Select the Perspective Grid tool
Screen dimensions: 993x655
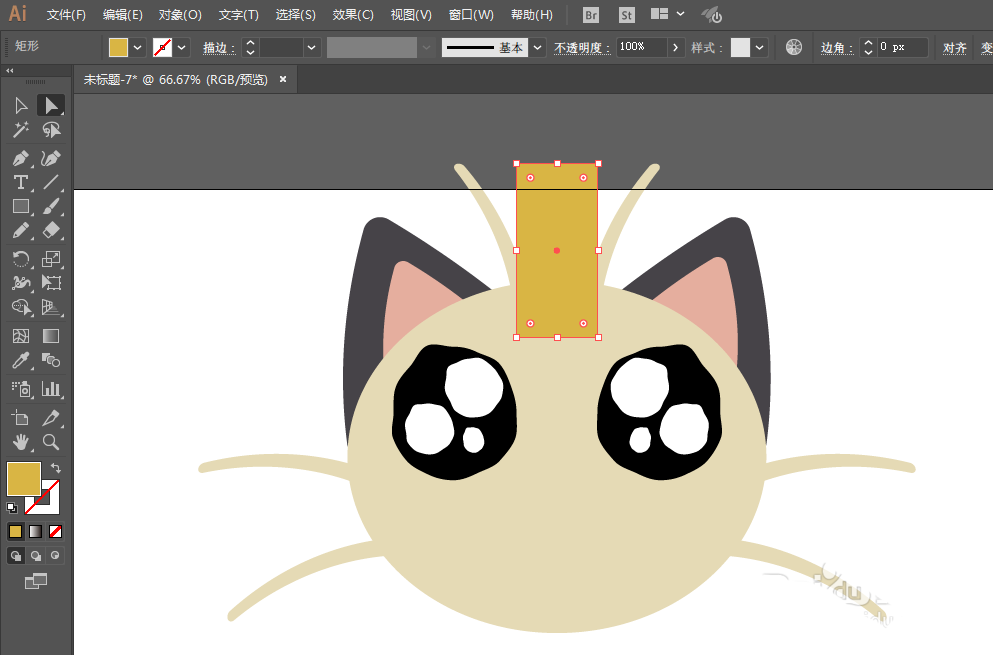pos(51,307)
